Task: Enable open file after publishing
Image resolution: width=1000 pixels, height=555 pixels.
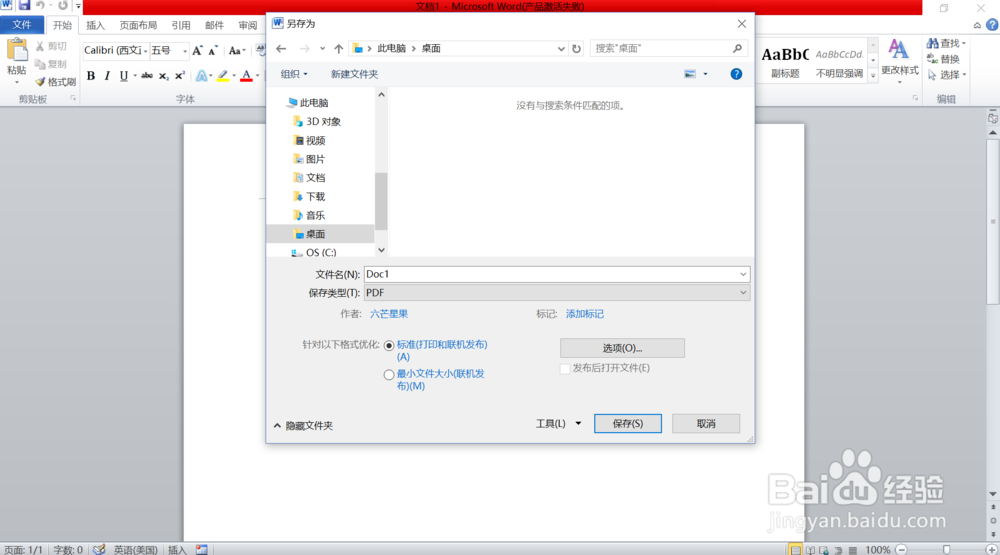Action: coord(565,369)
